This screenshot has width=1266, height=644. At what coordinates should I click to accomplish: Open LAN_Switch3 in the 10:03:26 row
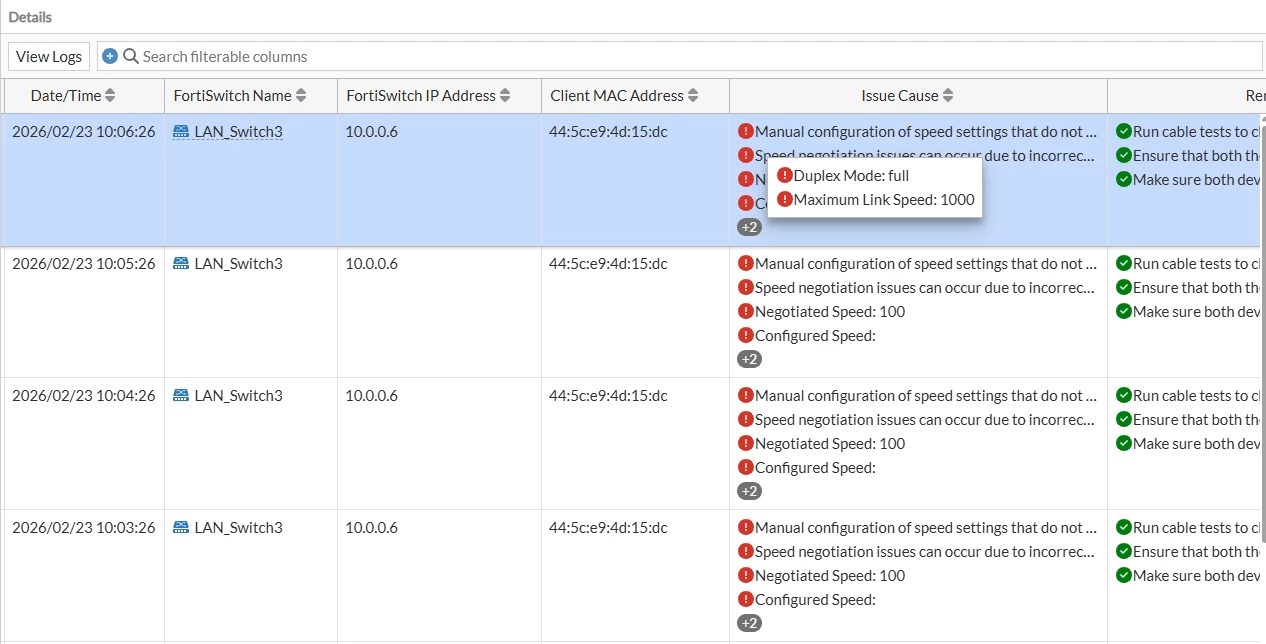238,527
